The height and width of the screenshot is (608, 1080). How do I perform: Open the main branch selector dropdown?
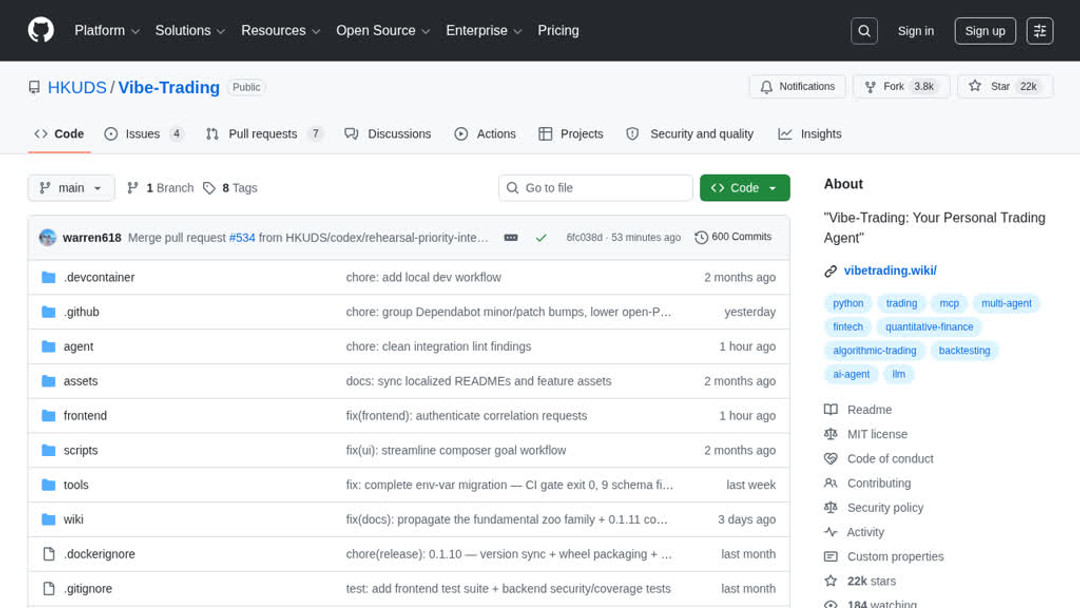(71, 188)
